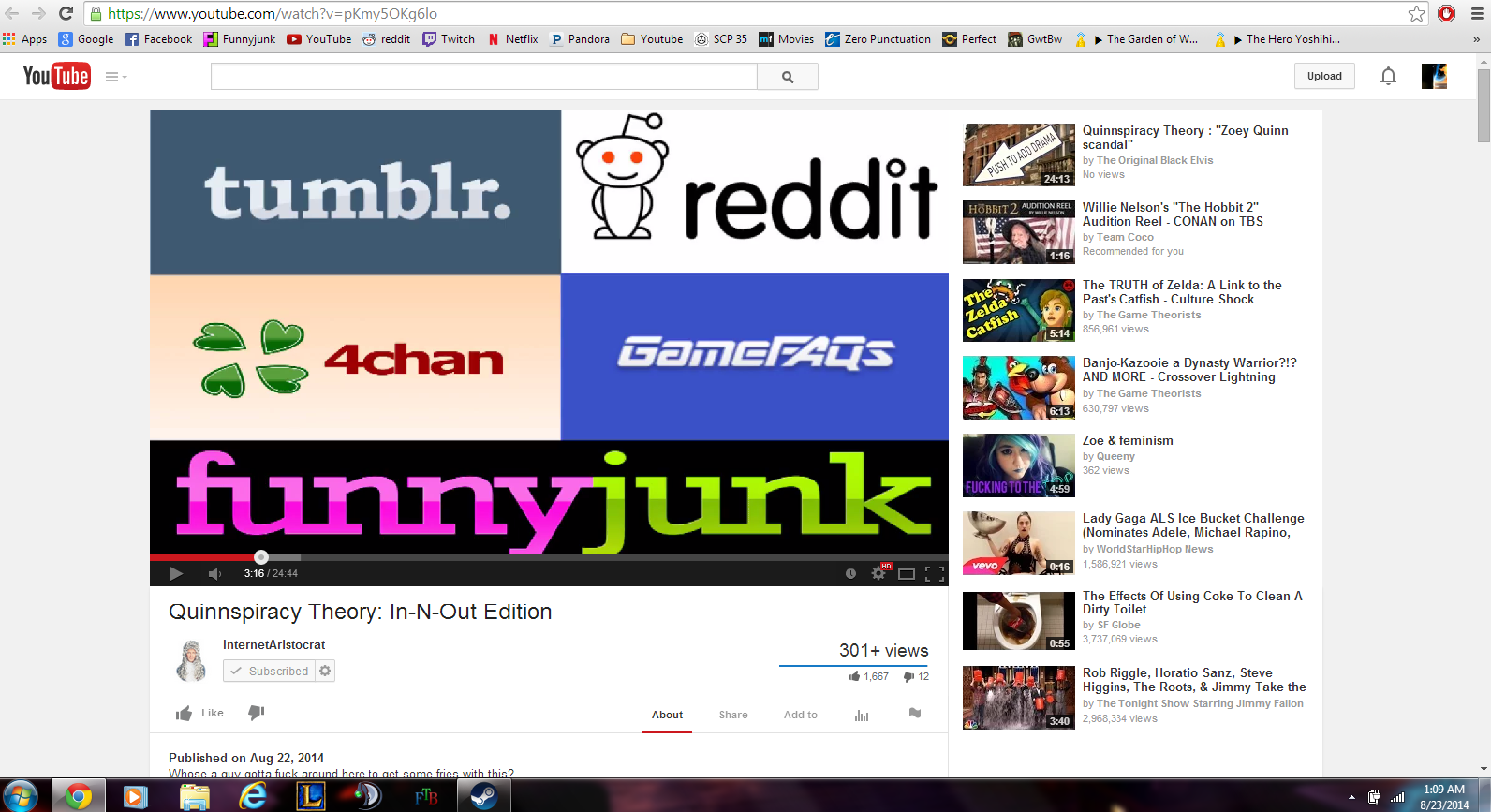Report the video with the flag icon
The width and height of the screenshot is (1491, 812).
pos(914,715)
